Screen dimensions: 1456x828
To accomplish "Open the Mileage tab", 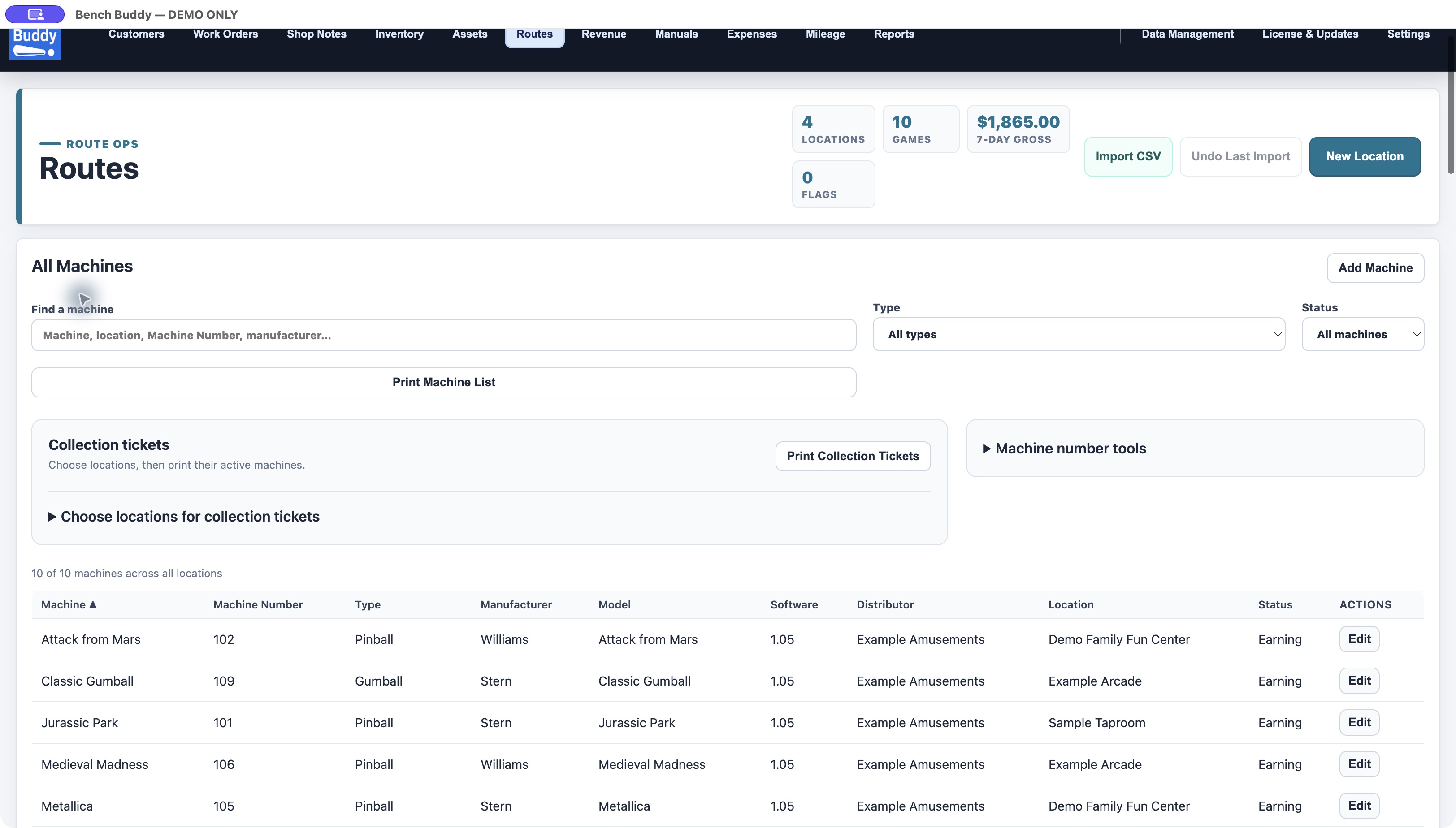I will coord(825,34).
